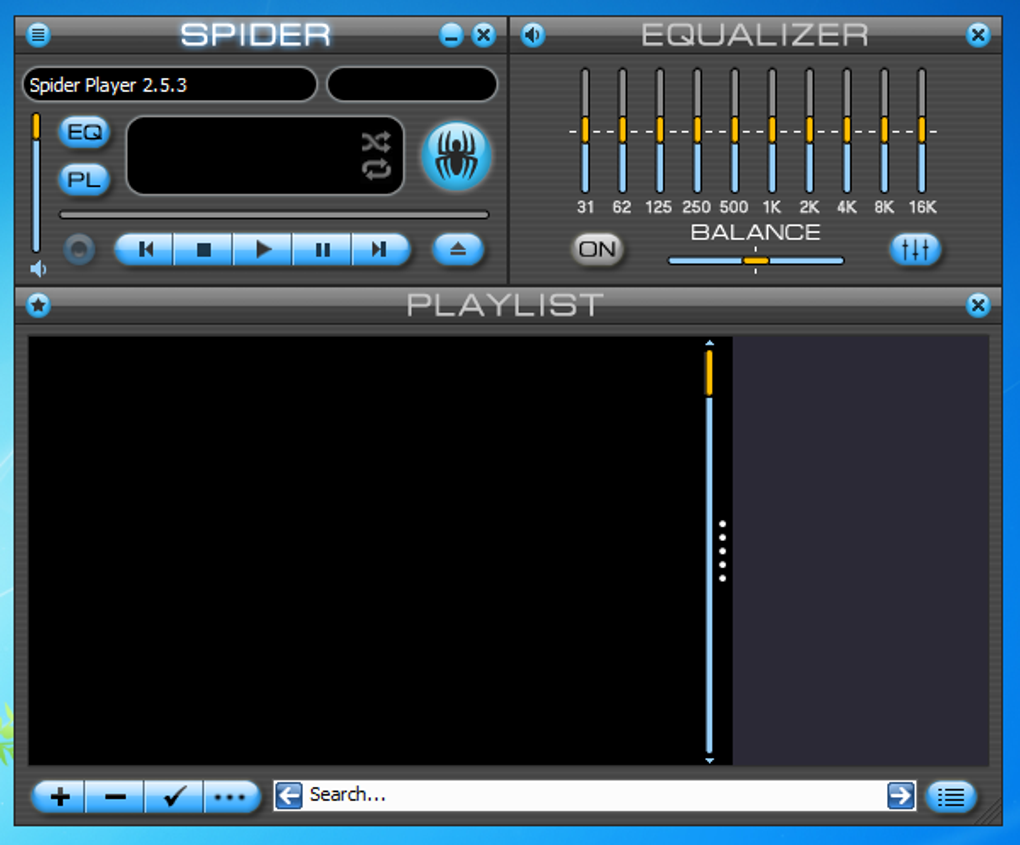Click the playlist vertical scrollbar thumb

pos(709,373)
